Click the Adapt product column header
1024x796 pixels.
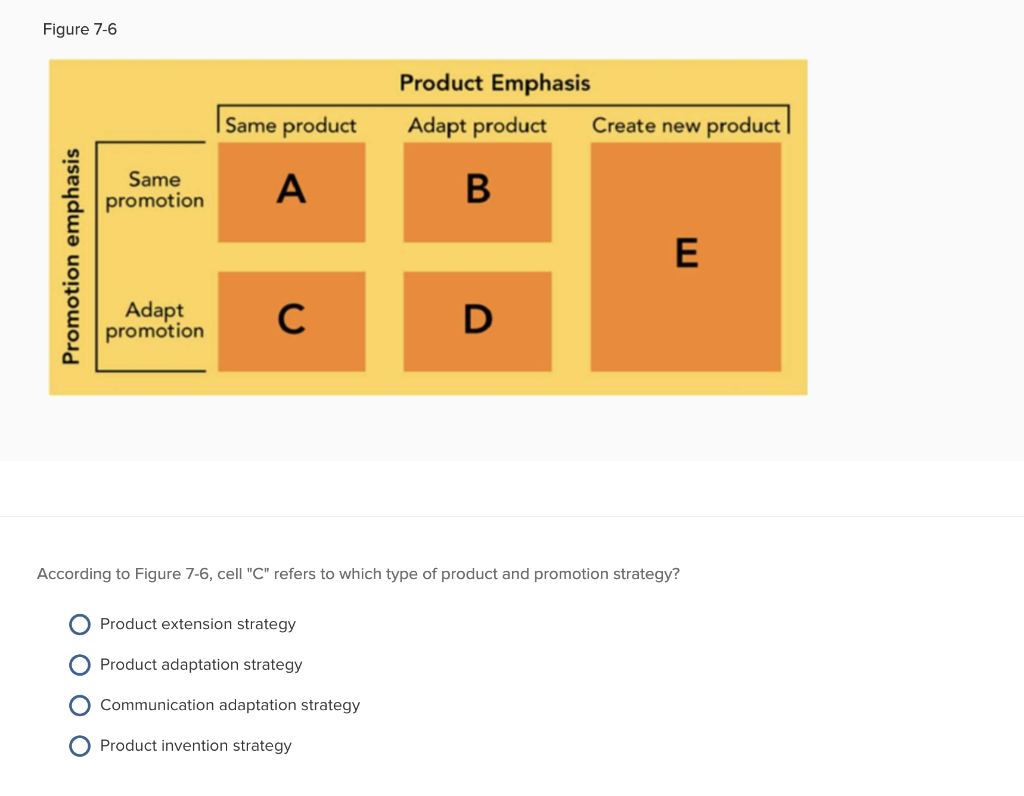pyautogui.click(x=476, y=125)
